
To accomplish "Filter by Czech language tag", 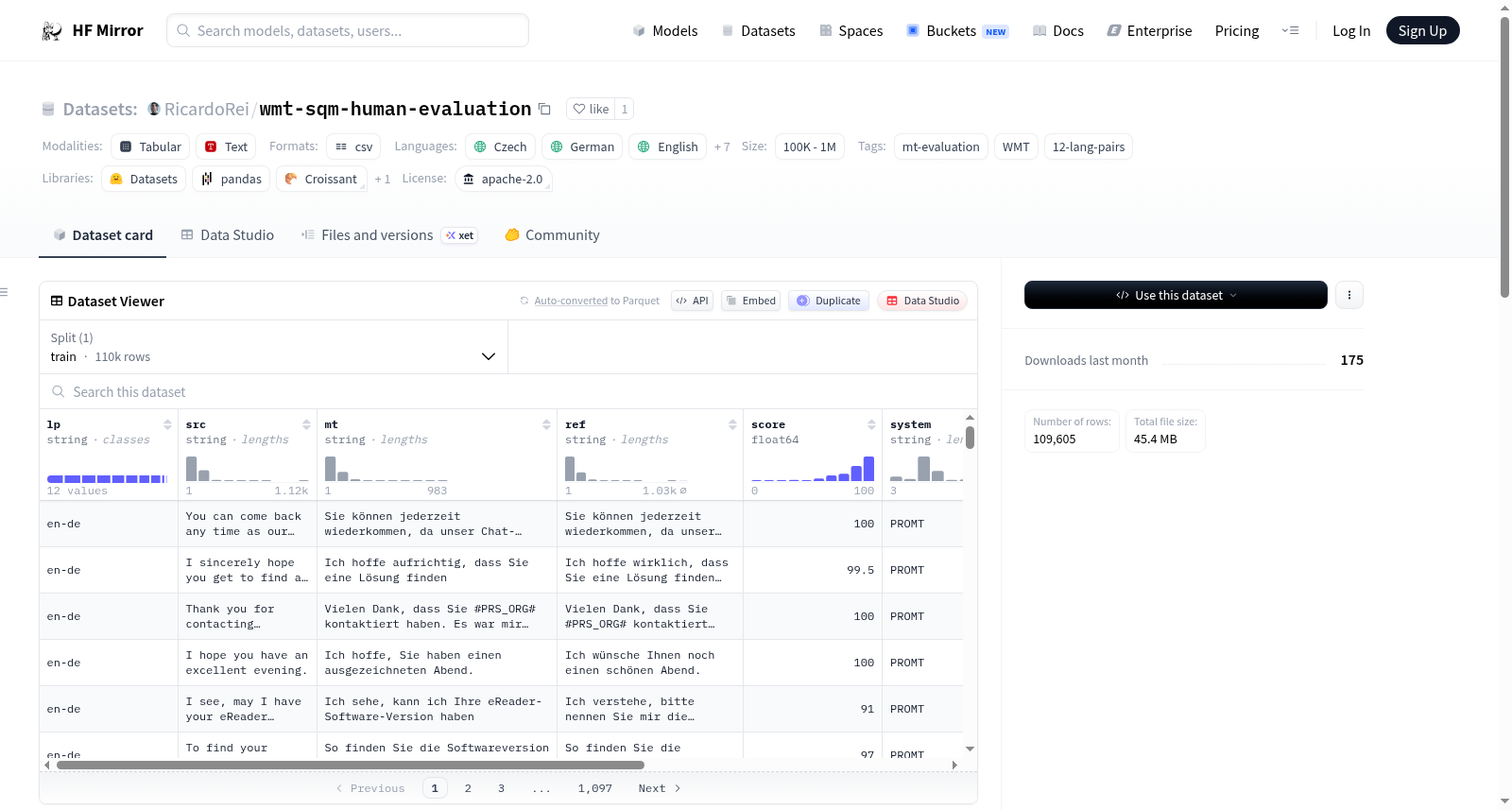I will [500, 146].
